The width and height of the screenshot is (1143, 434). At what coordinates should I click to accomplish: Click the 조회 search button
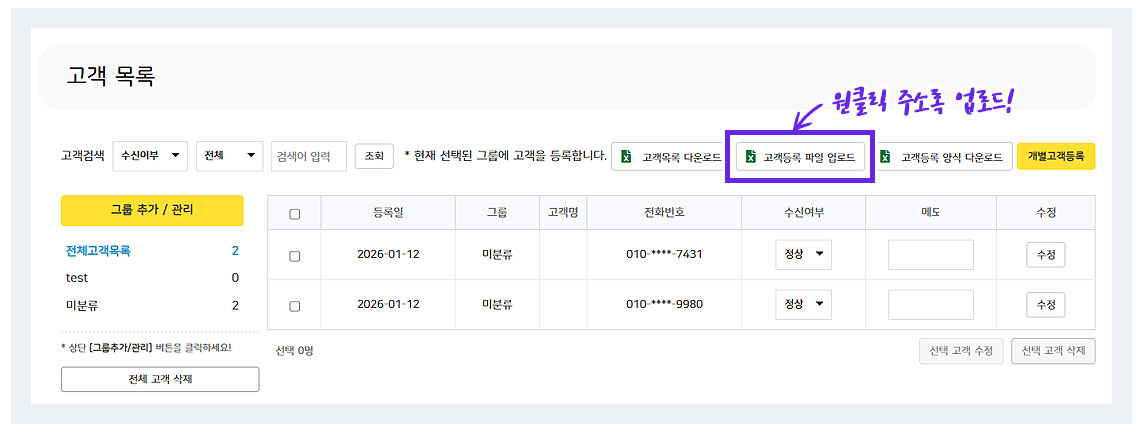pyautogui.click(x=374, y=156)
